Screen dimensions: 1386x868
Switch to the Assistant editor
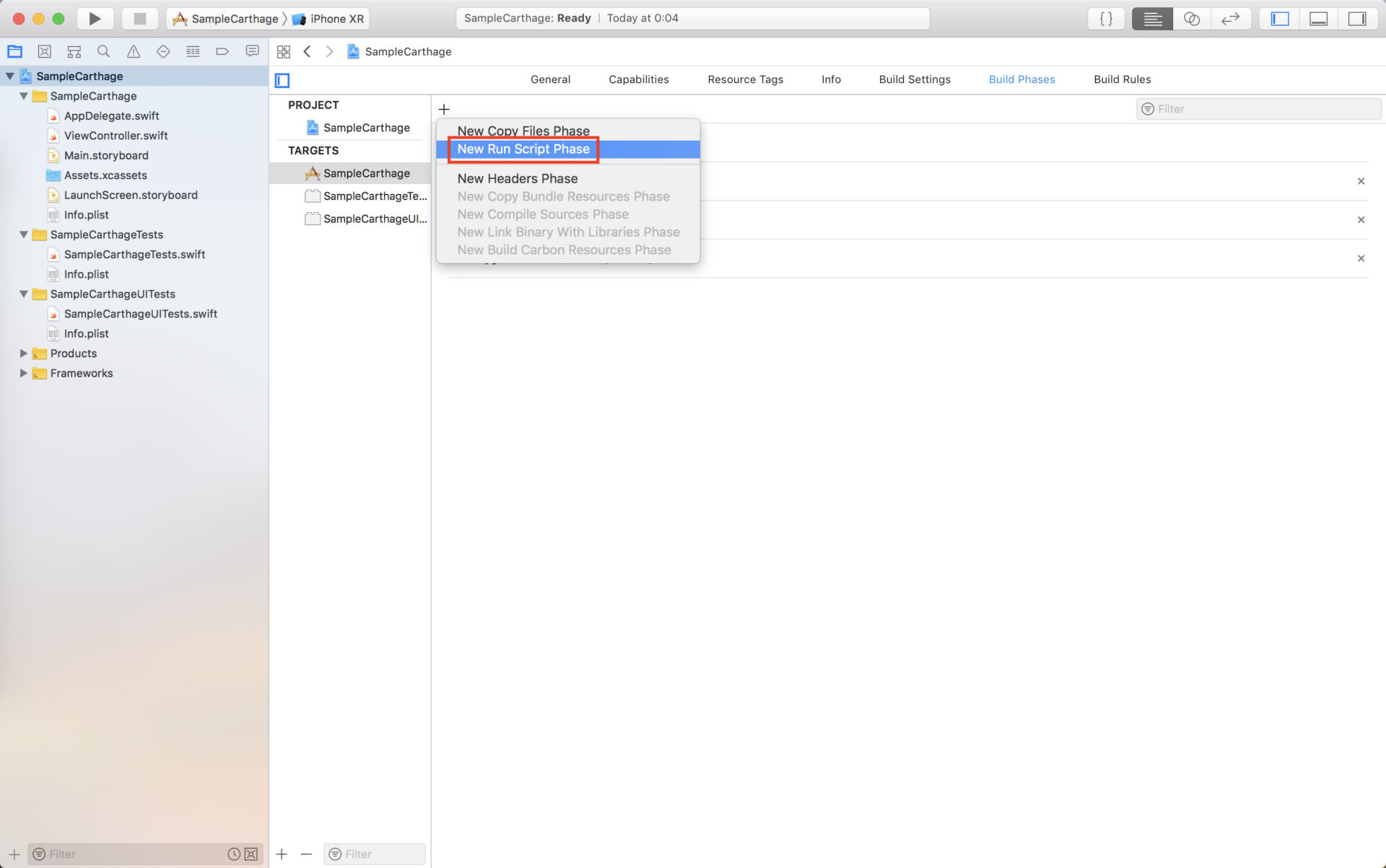point(1192,19)
